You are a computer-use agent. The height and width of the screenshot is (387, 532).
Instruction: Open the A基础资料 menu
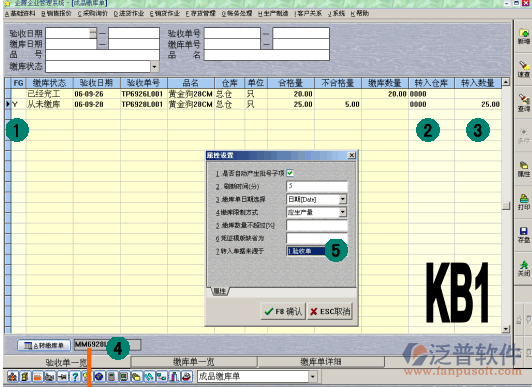click(20, 14)
